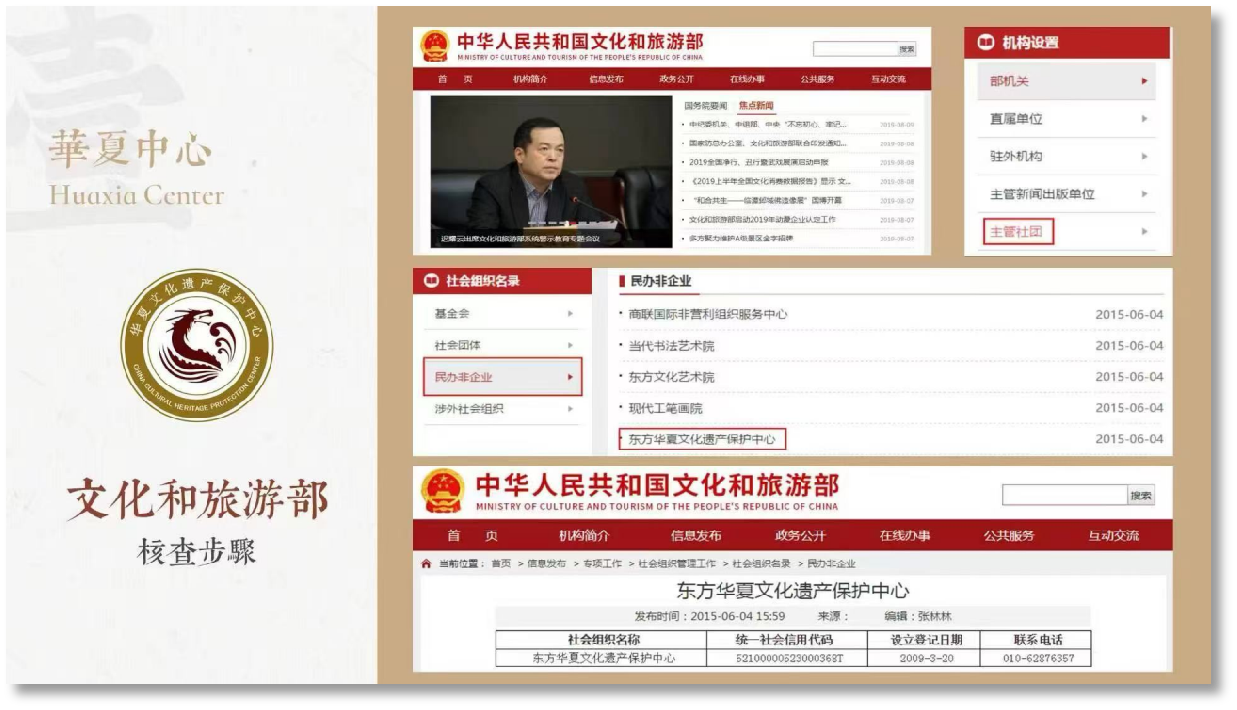Click 信息发布 in the detail page navigation bar
This screenshot has width=1237, height=710.
[x=696, y=536]
